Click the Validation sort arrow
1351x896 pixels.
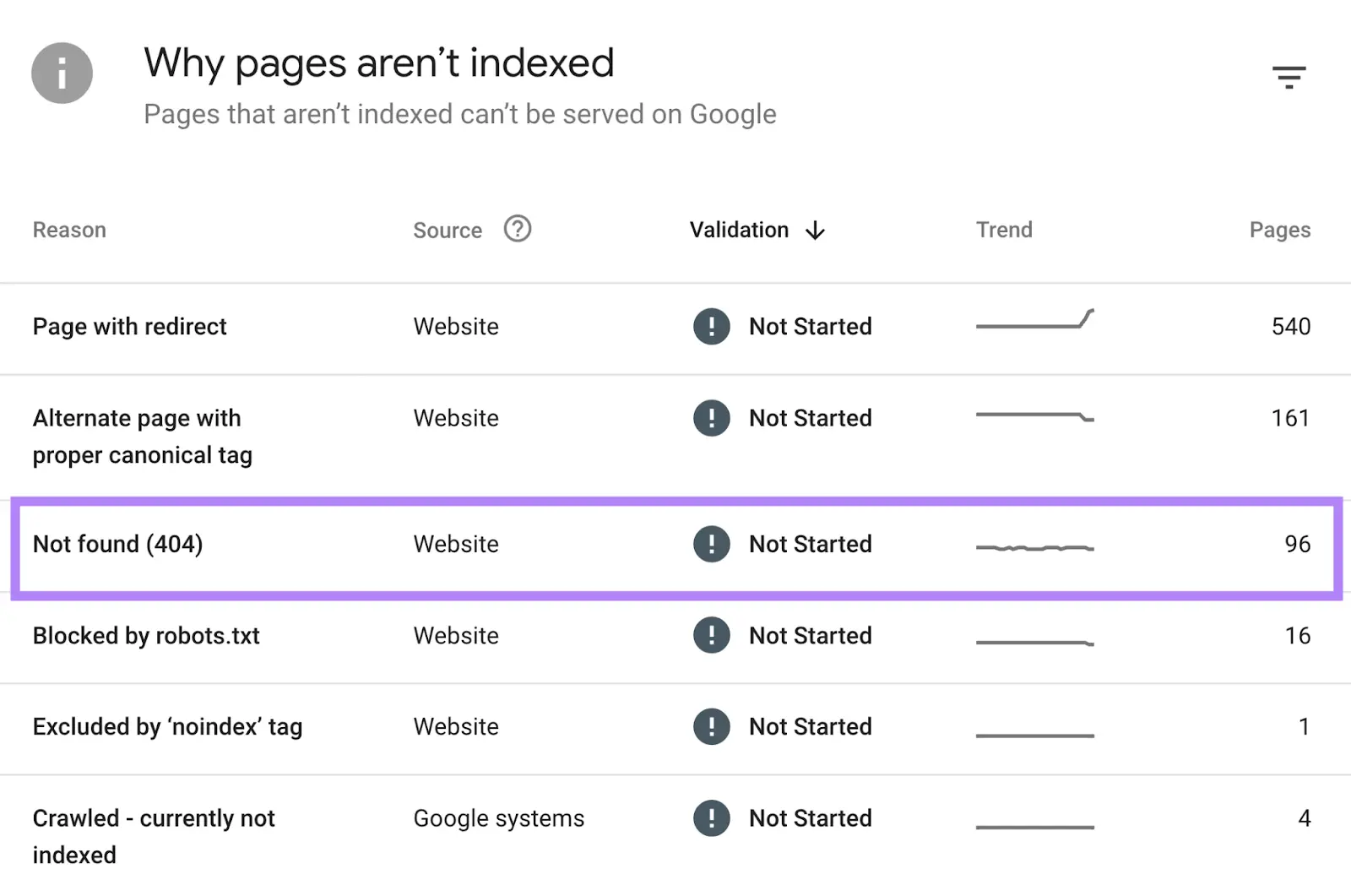point(815,230)
